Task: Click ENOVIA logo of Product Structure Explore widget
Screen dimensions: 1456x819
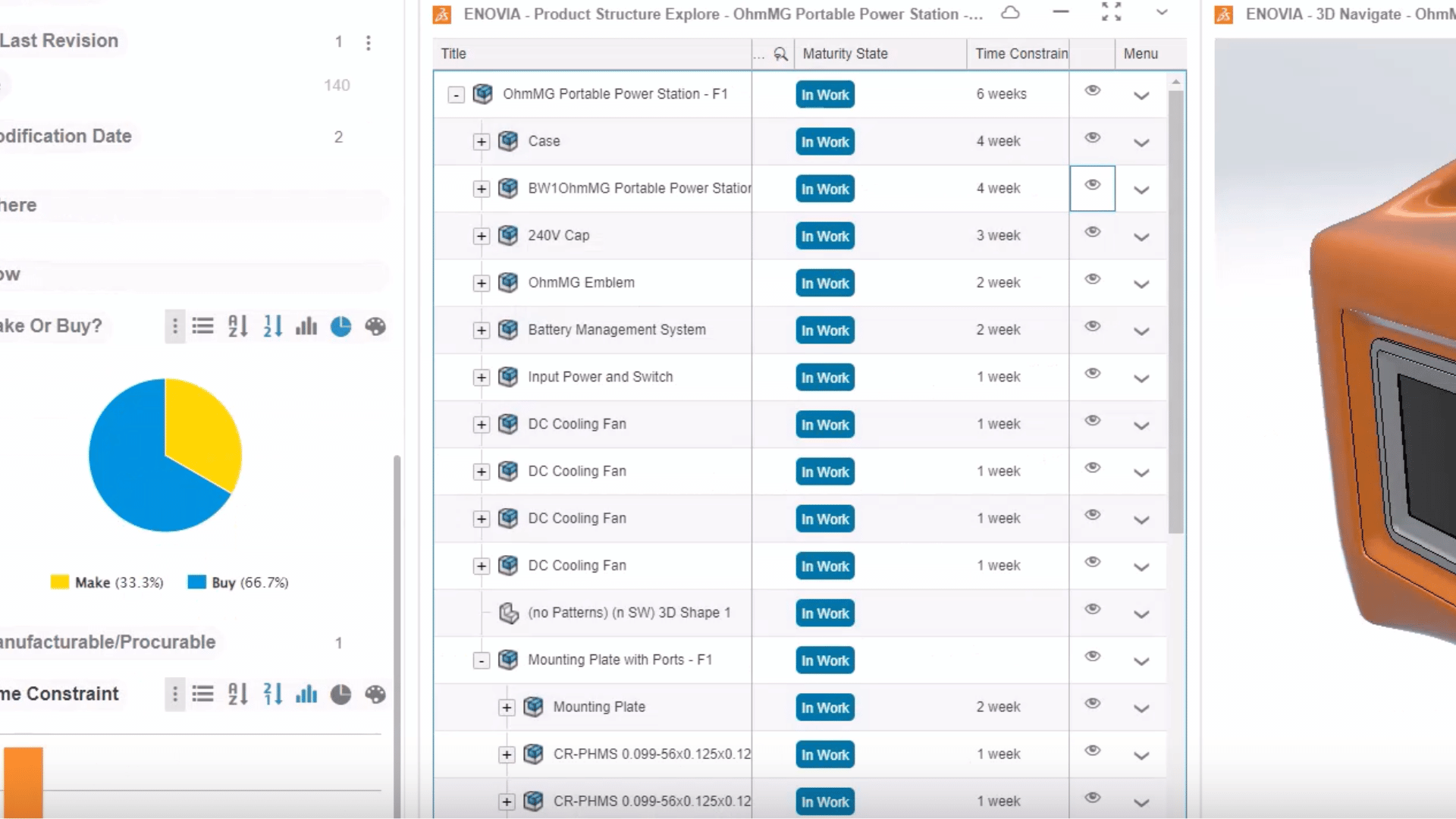Action: click(x=442, y=14)
